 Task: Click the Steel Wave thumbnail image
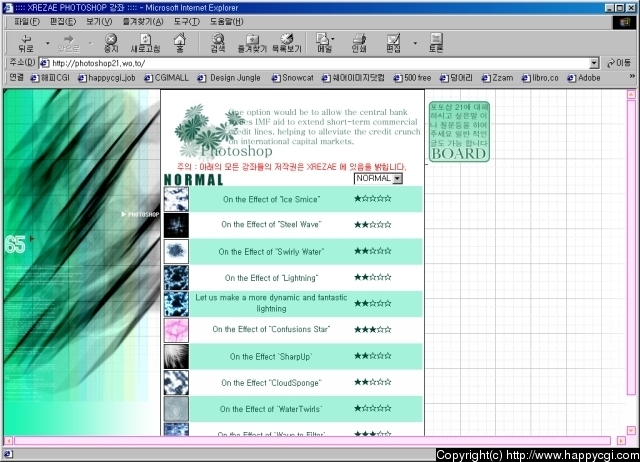pos(176,225)
